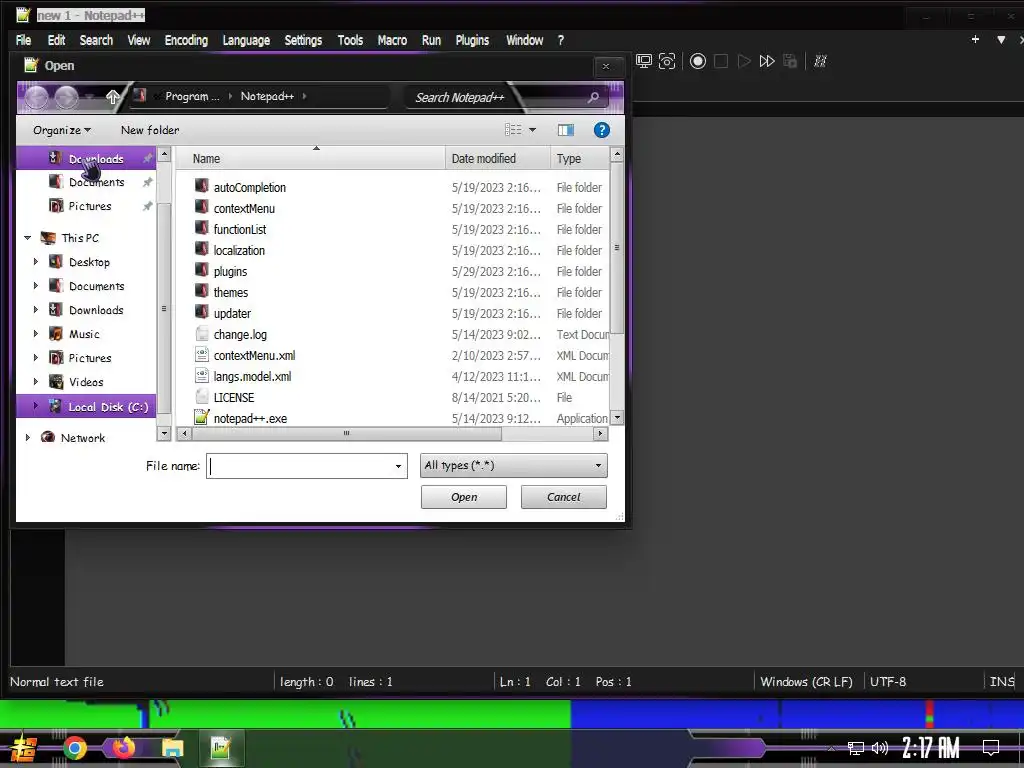1024x768 pixels.
Task: Open the File menu
Action: [24, 40]
